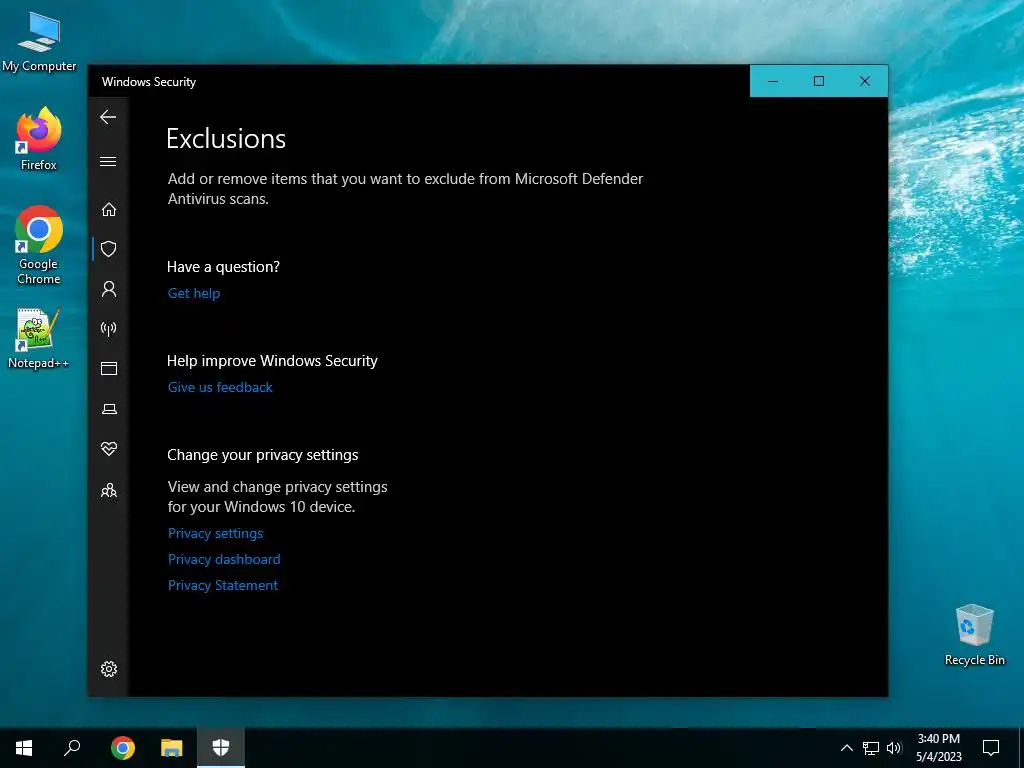The width and height of the screenshot is (1024, 768).
Task: Open the volume speaker tray icon
Action: point(894,748)
